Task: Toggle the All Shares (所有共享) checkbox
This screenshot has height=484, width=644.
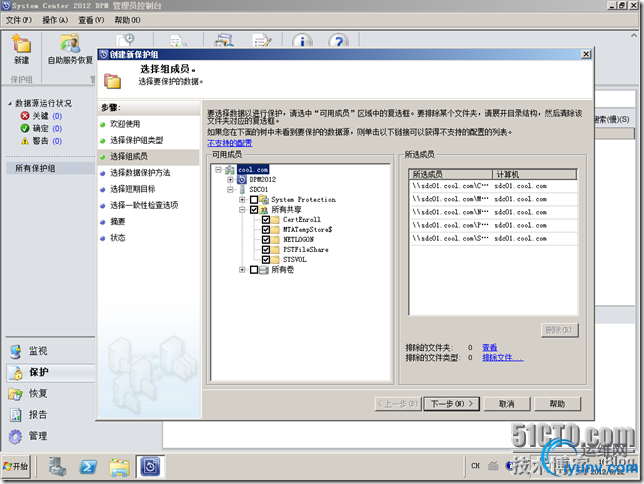Action: (254, 210)
